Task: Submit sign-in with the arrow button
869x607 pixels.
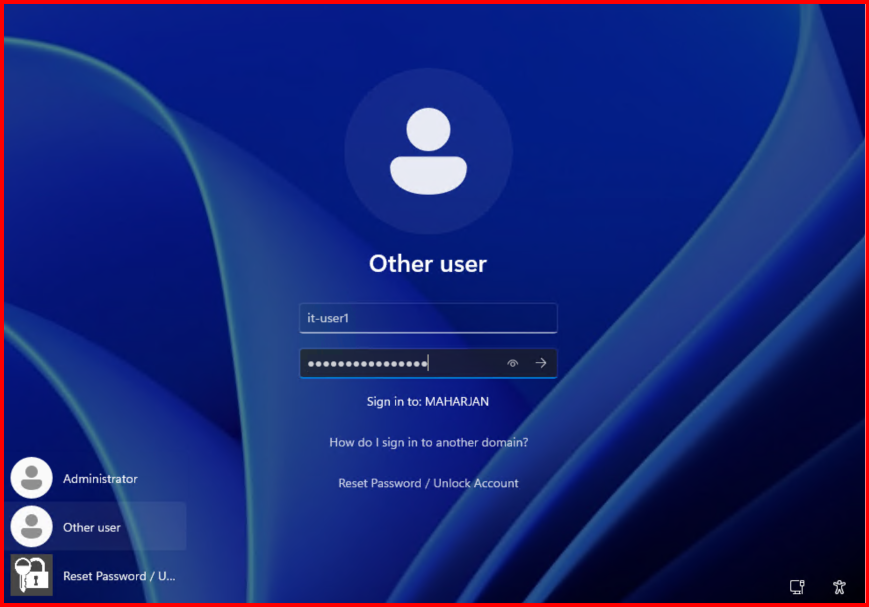Action: tap(541, 363)
